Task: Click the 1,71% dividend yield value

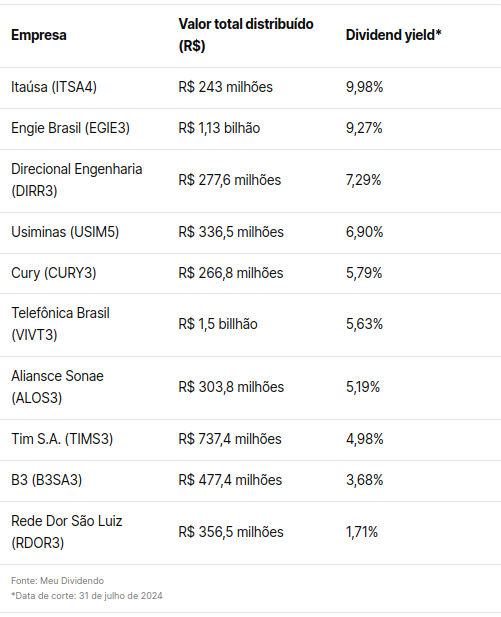Action: (362, 532)
